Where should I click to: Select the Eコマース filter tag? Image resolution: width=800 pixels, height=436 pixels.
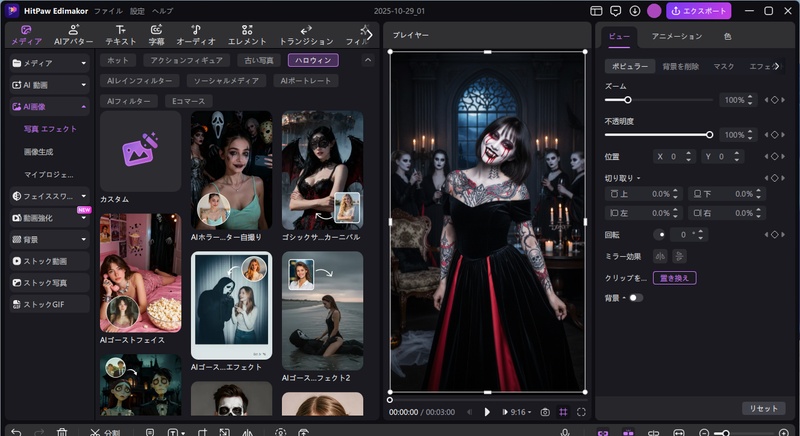click(x=188, y=101)
